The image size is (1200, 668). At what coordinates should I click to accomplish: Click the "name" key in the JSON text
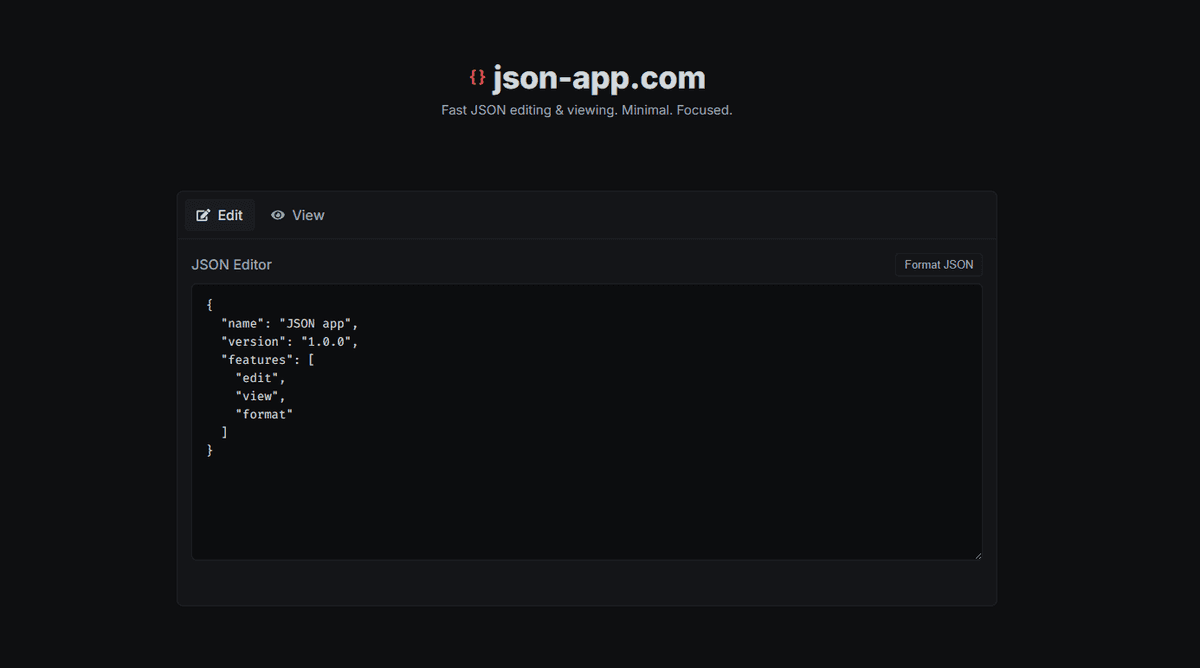pos(240,322)
